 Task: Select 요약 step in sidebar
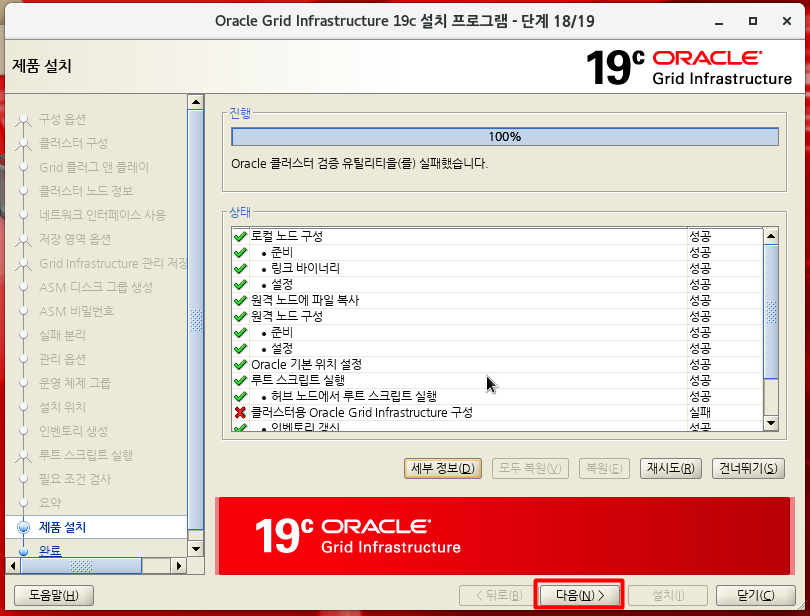tap(50, 503)
